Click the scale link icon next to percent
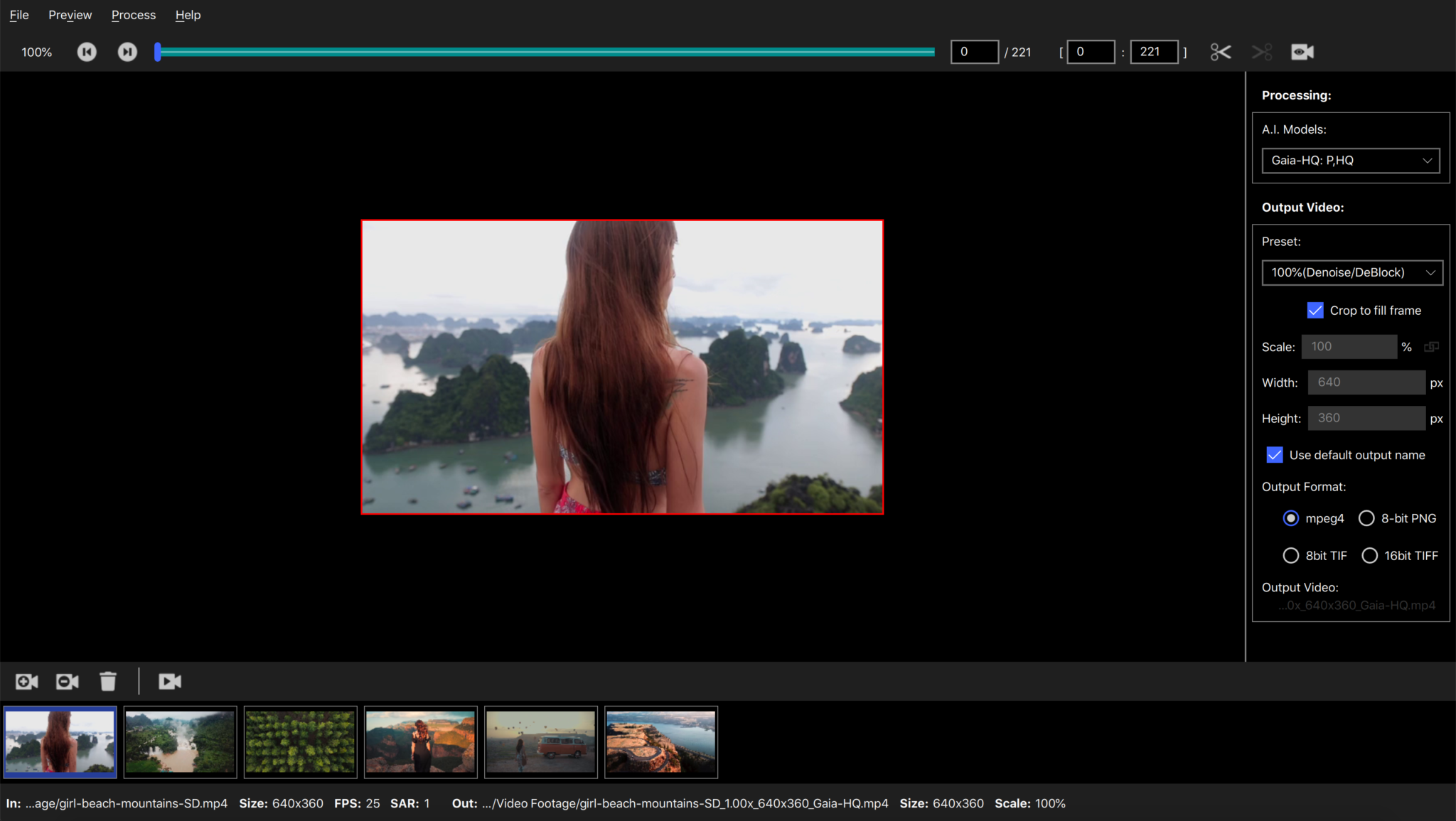 pos(1431,347)
